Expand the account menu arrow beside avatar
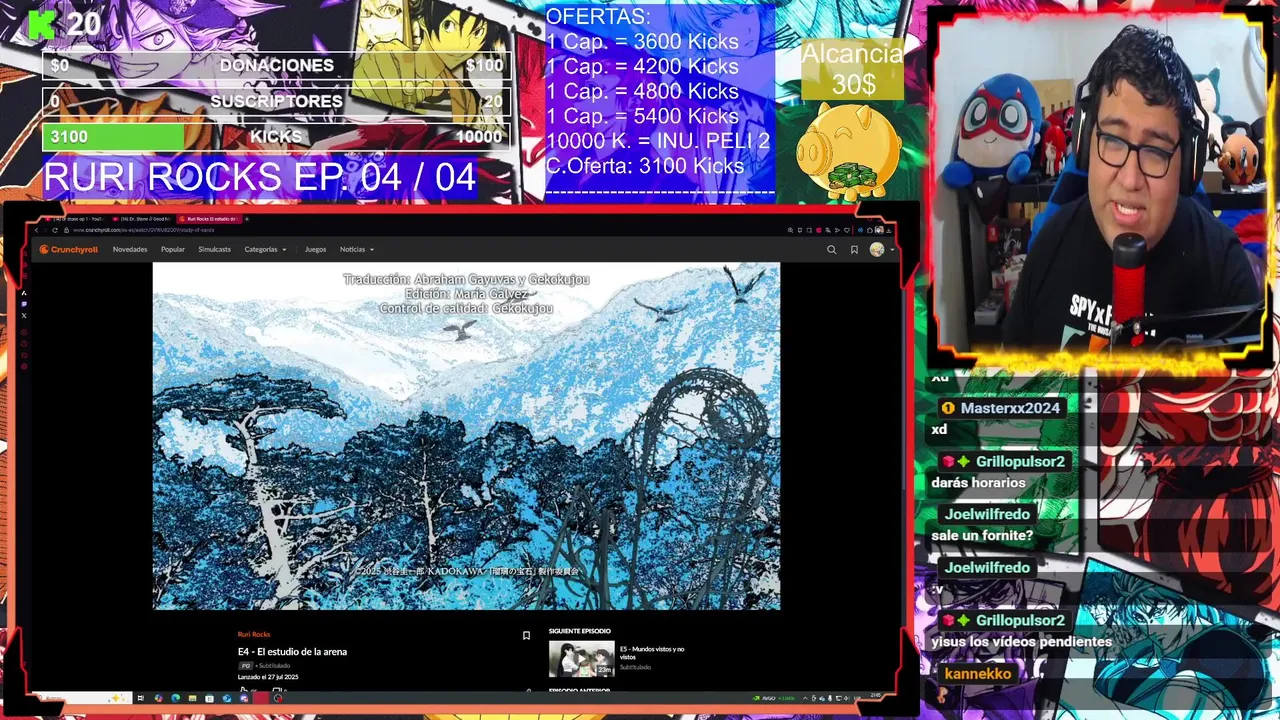1280x720 pixels. click(x=892, y=250)
